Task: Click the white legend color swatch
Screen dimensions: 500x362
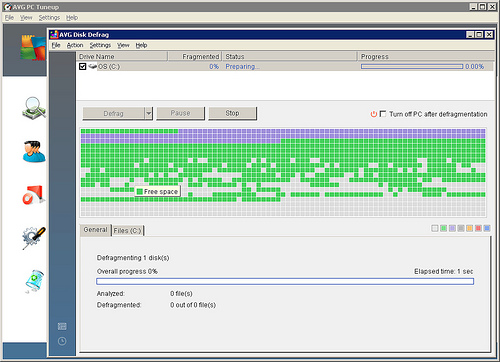Action: (435, 228)
